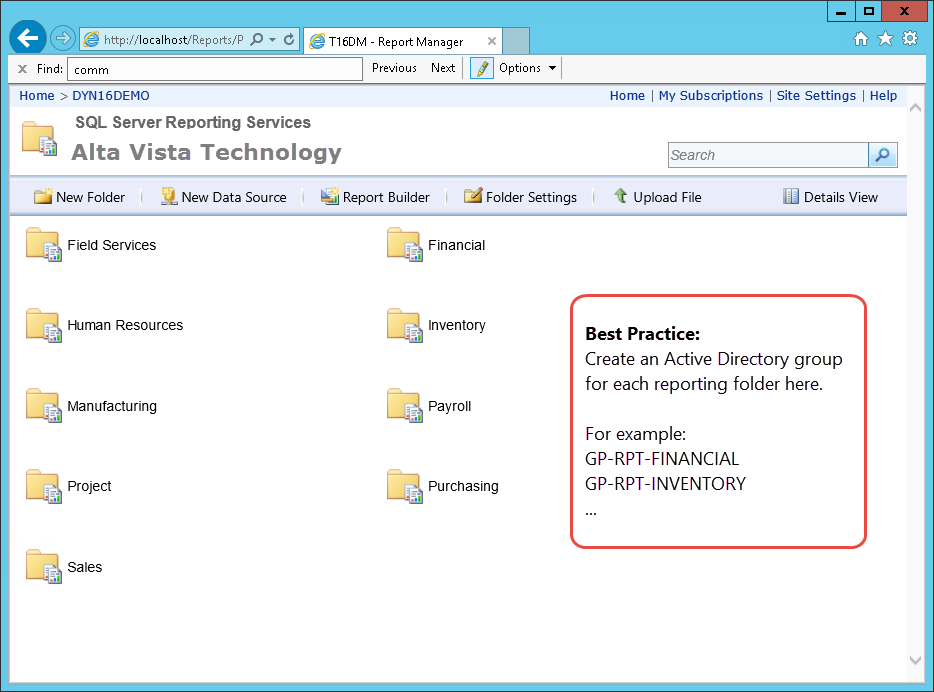
Task: Click the Project folder icon
Action: tap(43, 486)
